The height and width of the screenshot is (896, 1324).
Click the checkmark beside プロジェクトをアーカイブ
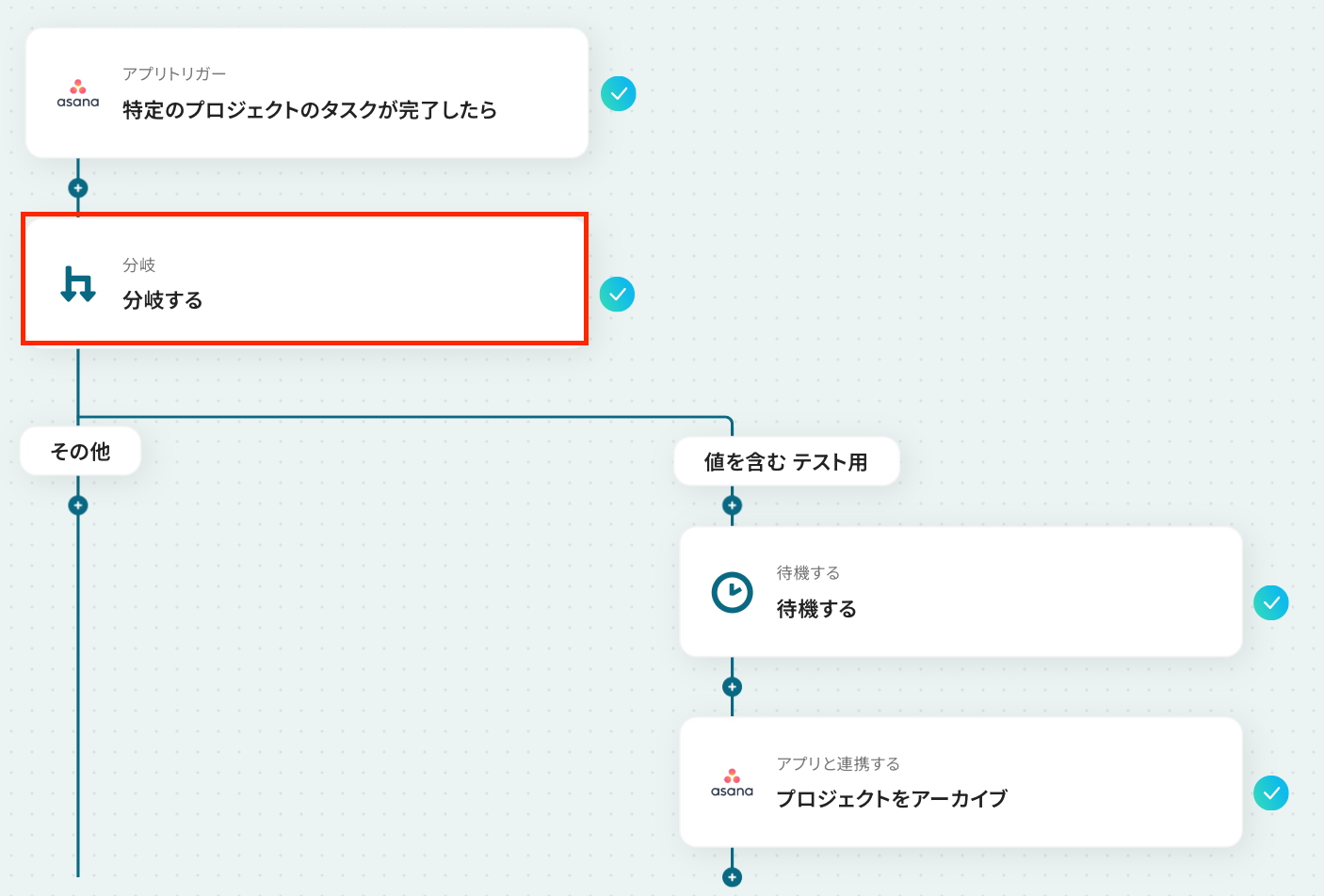(1270, 793)
